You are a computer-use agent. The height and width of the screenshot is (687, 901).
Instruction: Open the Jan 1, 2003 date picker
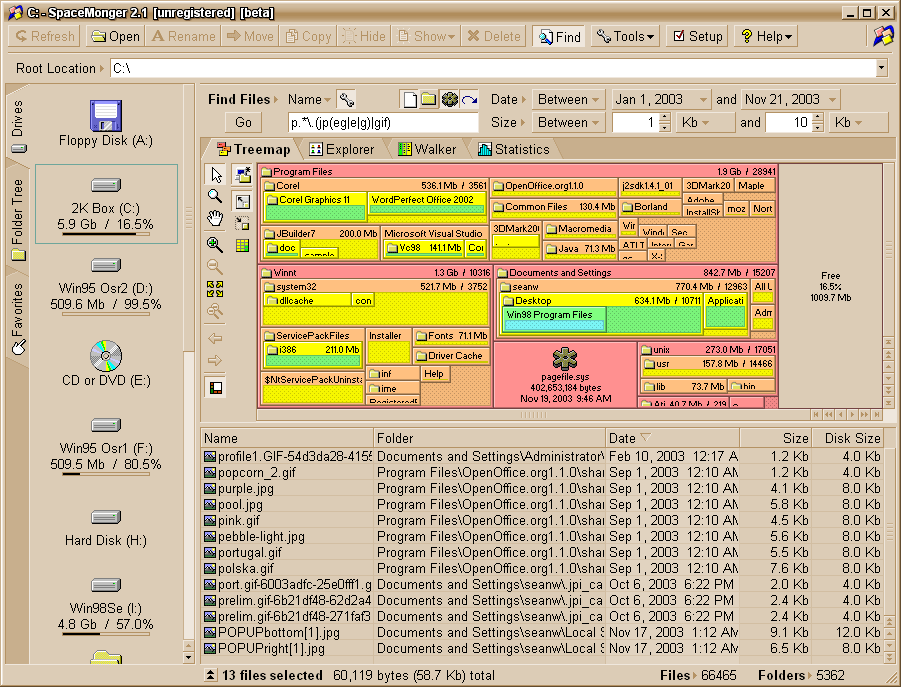(661, 99)
